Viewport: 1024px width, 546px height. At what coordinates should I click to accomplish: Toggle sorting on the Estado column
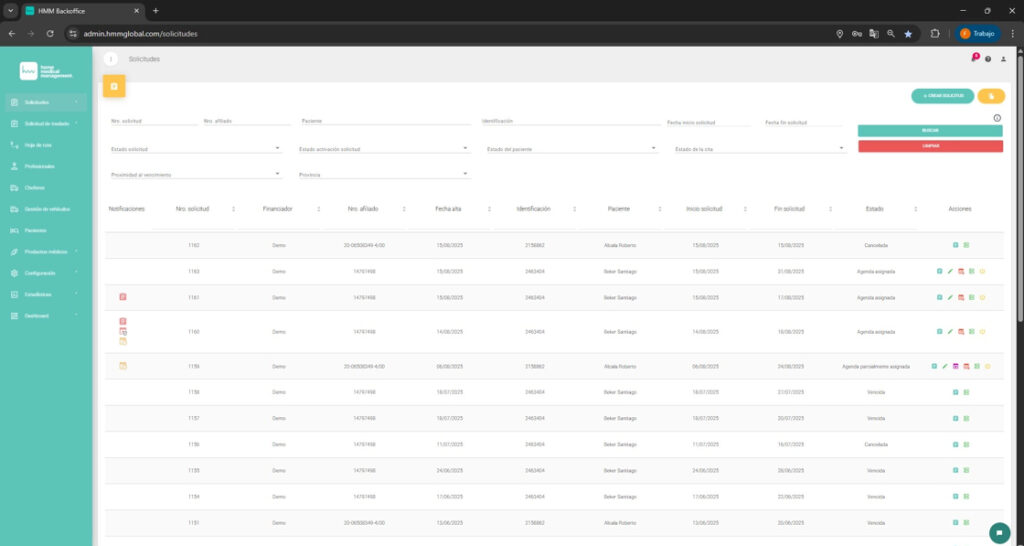(916, 209)
